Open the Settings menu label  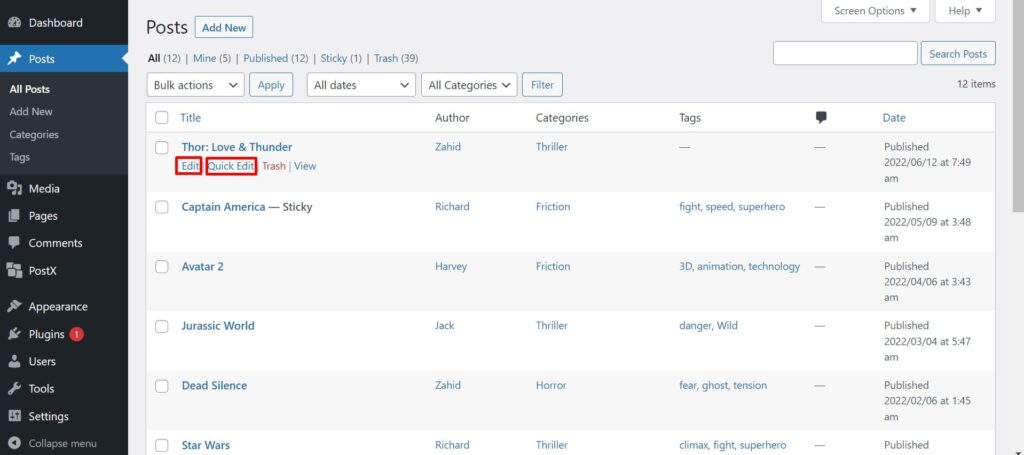[48, 416]
